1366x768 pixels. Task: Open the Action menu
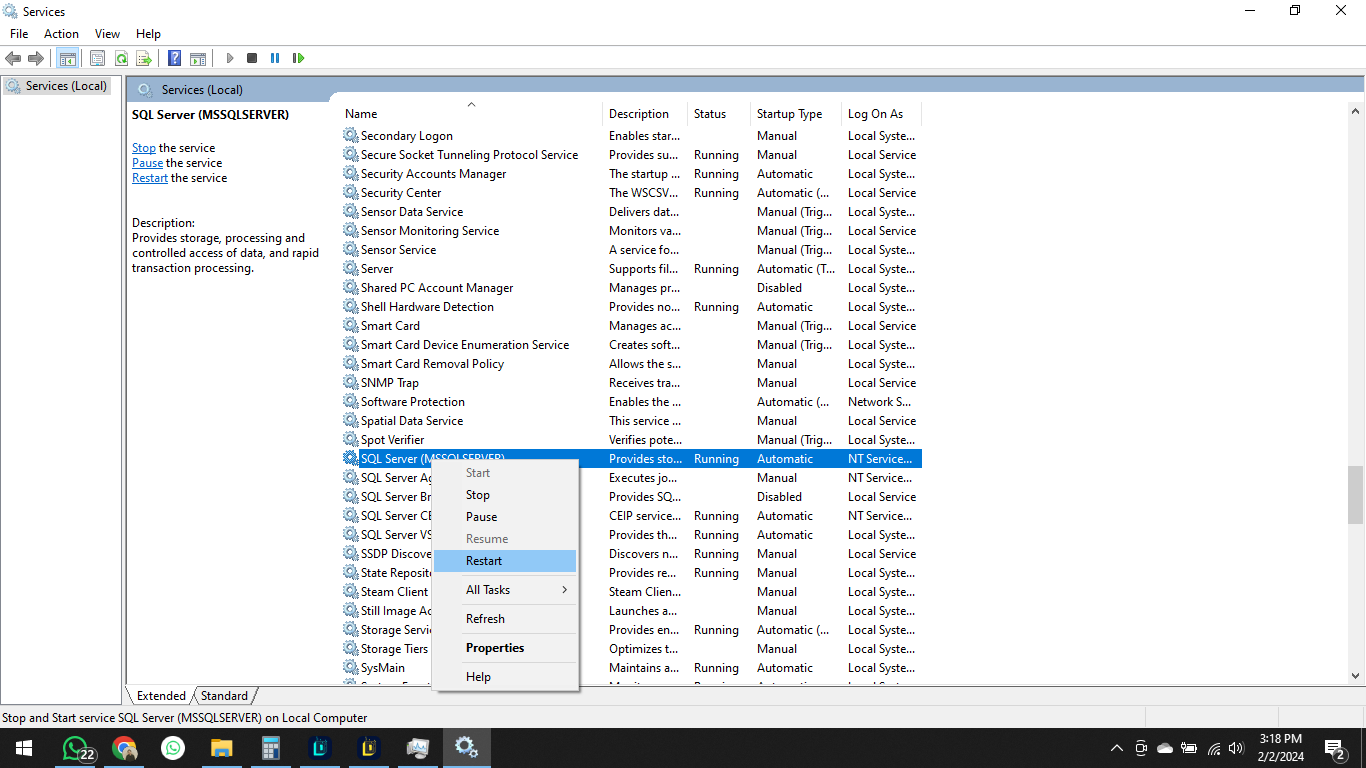(x=61, y=33)
